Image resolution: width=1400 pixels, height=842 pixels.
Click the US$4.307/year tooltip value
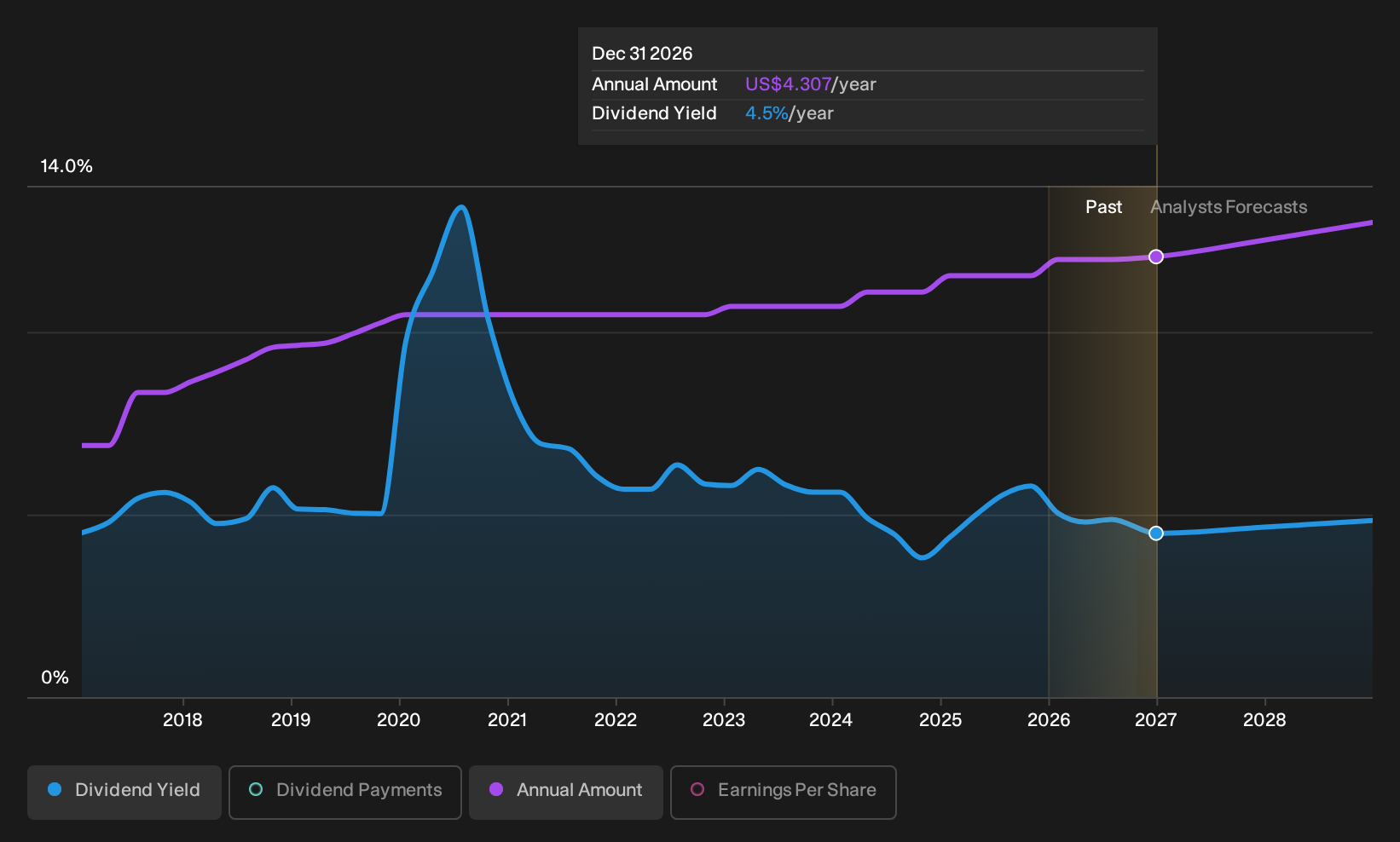811,84
